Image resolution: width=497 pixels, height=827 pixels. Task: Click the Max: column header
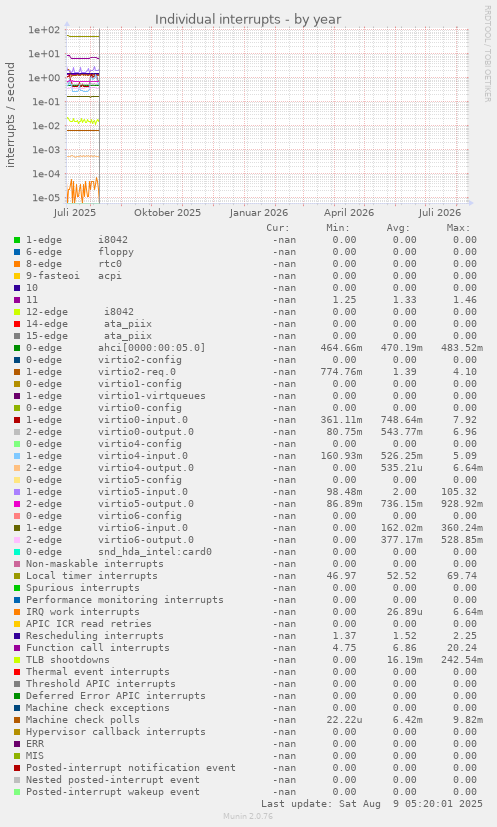[457, 228]
